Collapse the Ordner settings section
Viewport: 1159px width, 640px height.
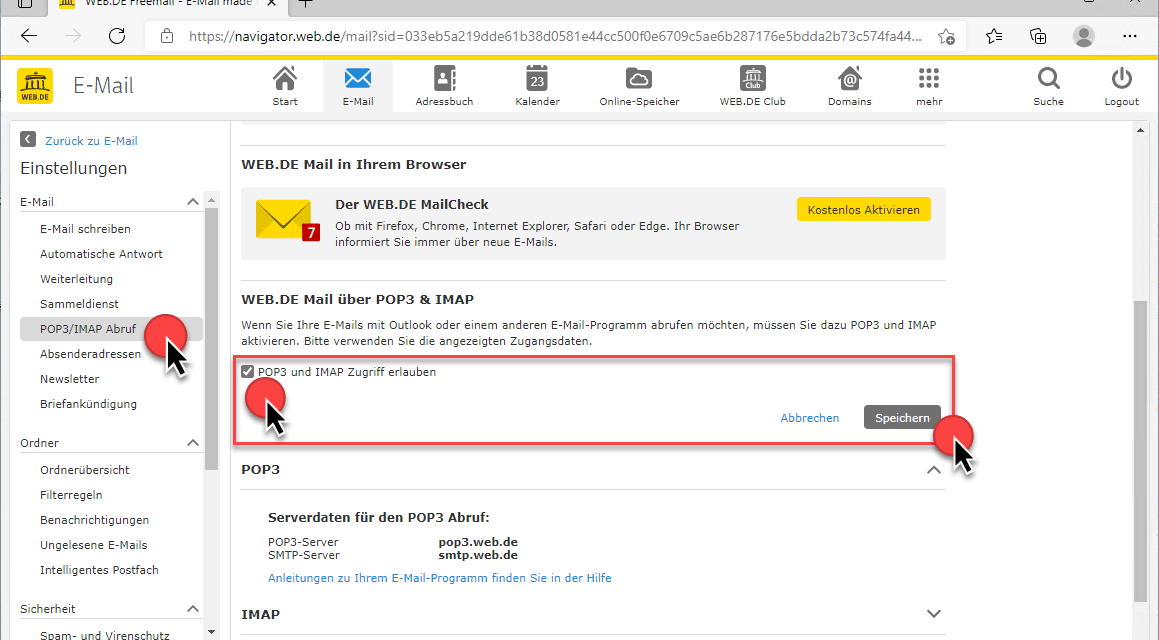tap(193, 443)
